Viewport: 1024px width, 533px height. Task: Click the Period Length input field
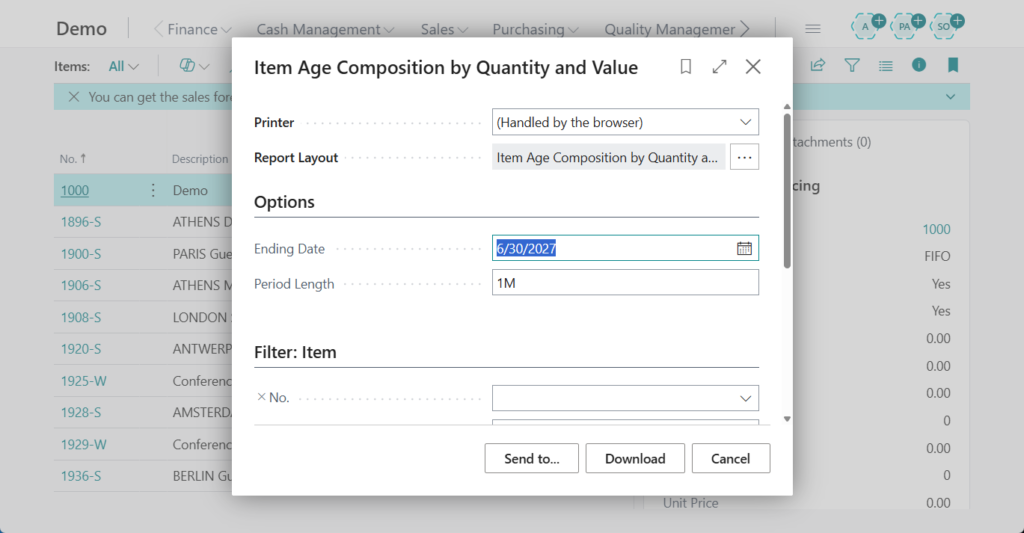[625, 283]
